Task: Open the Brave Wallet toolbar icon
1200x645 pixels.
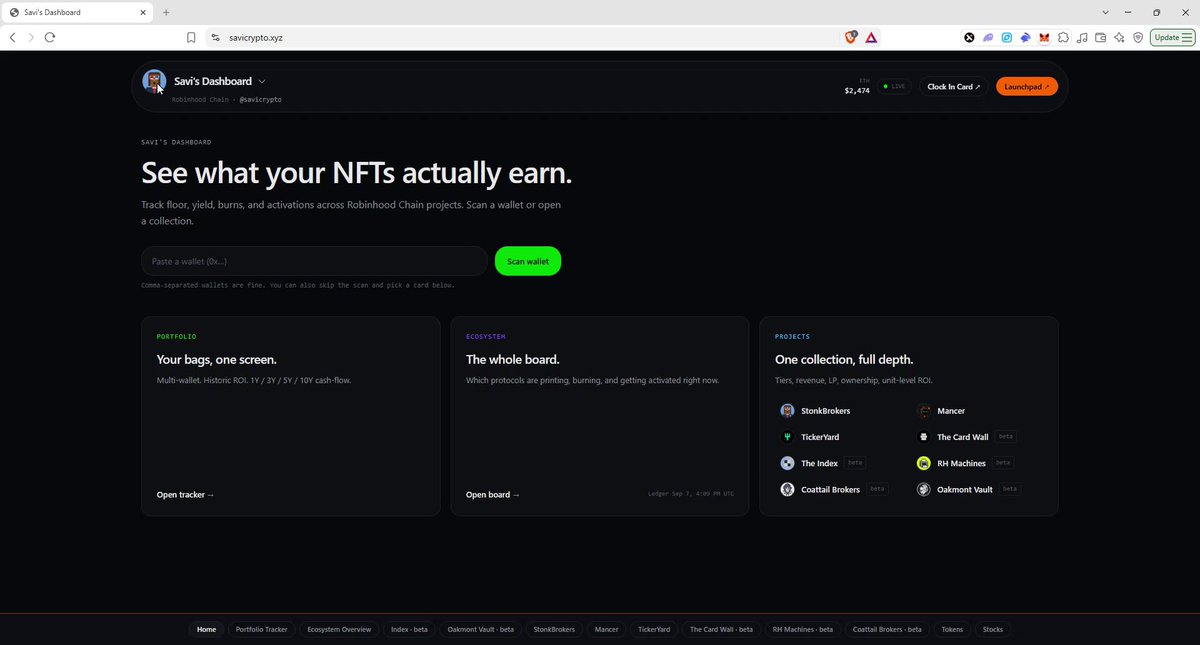Action: (x=1100, y=37)
